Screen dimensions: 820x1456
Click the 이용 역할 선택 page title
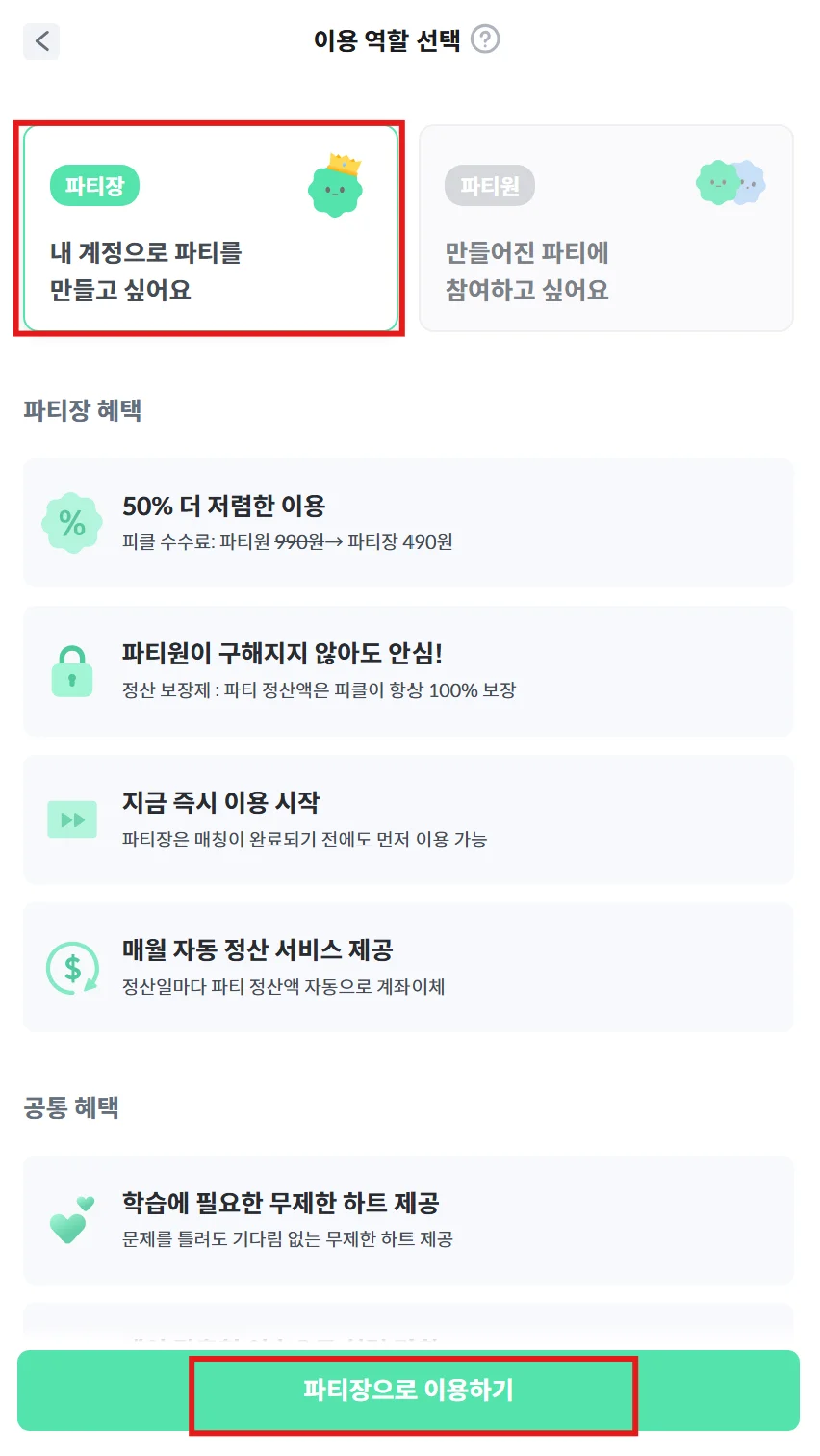click(387, 40)
